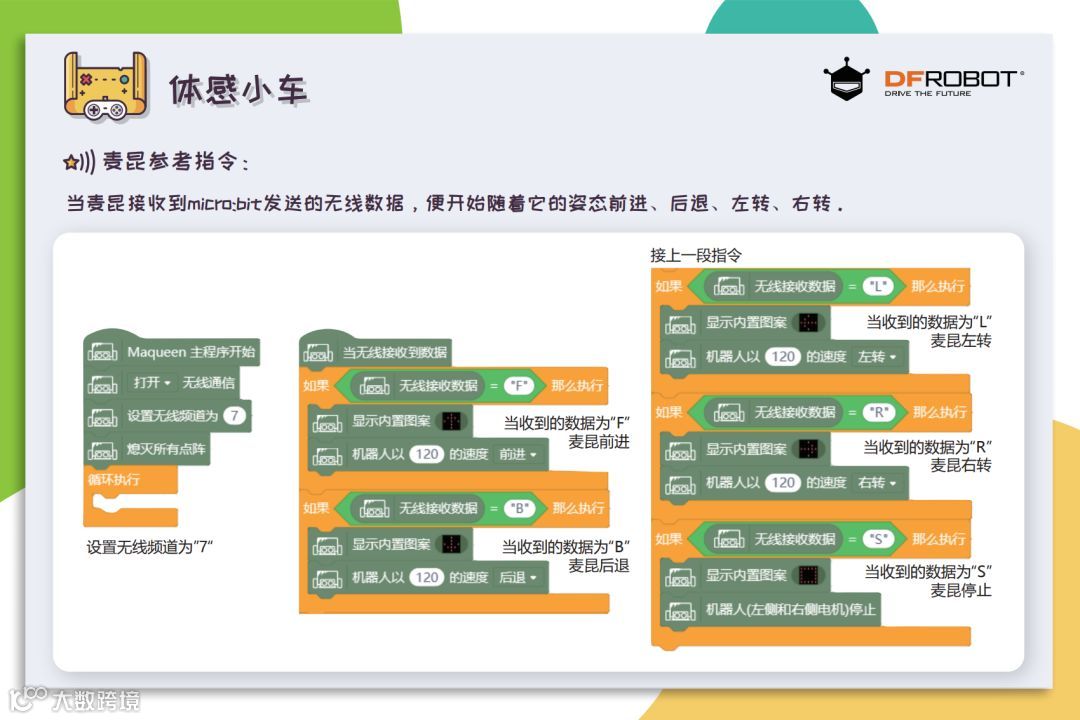
Task: Click robot icon in the "B" 无线接收数据 condition
Action: click(374, 509)
